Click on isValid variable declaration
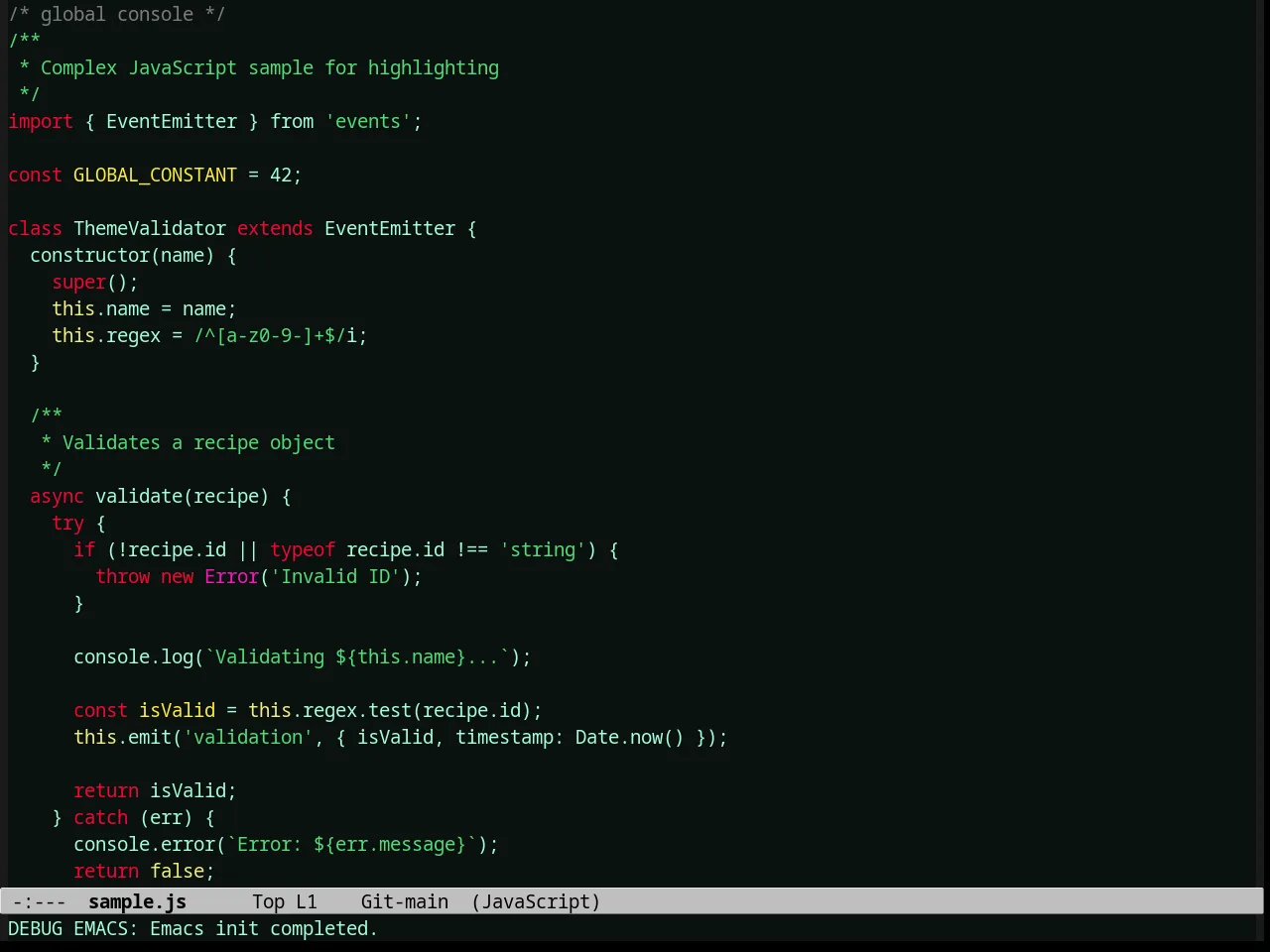1270x952 pixels. pos(177,710)
